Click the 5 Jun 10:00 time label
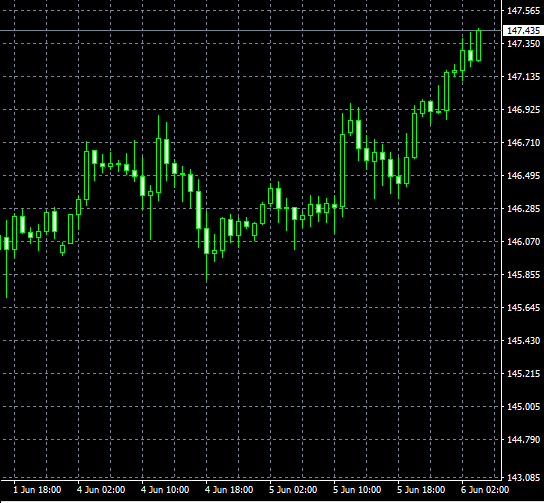544x503 pixels. click(x=357, y=490)
